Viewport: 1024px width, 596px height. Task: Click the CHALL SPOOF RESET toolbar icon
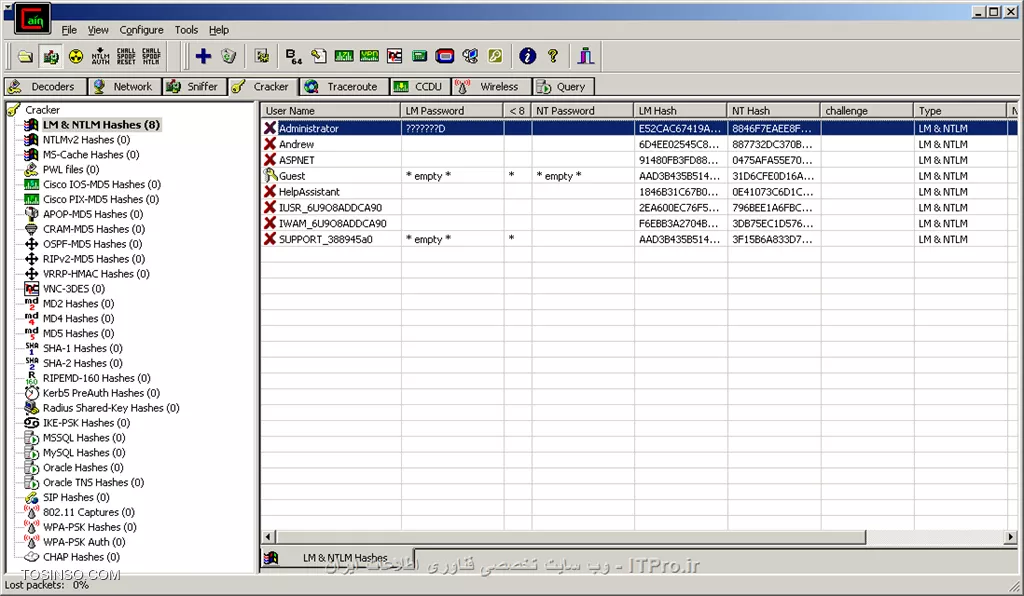126,56
